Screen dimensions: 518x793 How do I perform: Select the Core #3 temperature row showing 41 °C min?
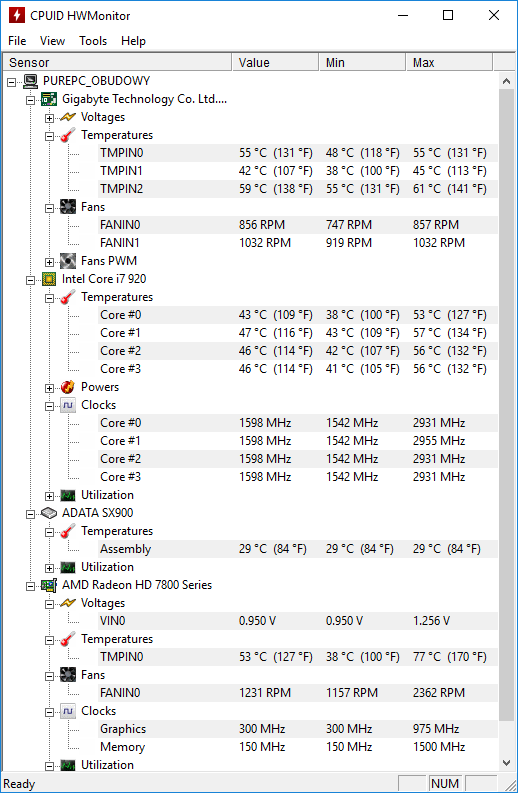tap(298, 369)
